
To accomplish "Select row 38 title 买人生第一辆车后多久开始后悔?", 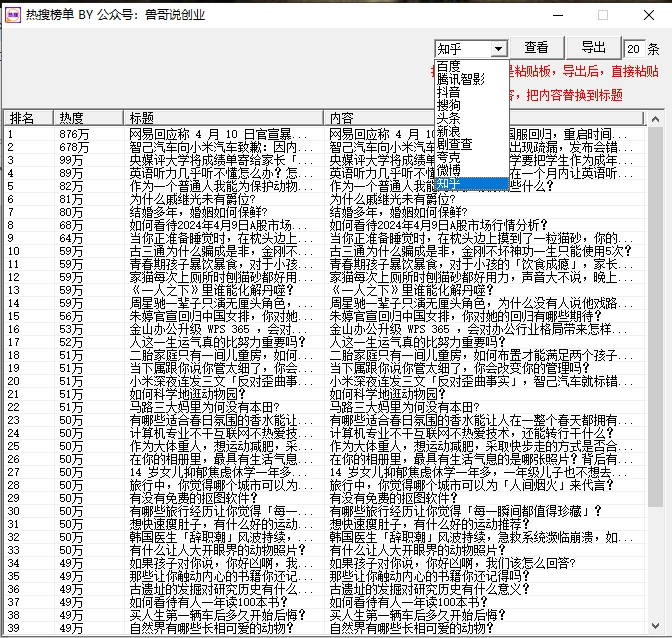I will coord(217,616).
